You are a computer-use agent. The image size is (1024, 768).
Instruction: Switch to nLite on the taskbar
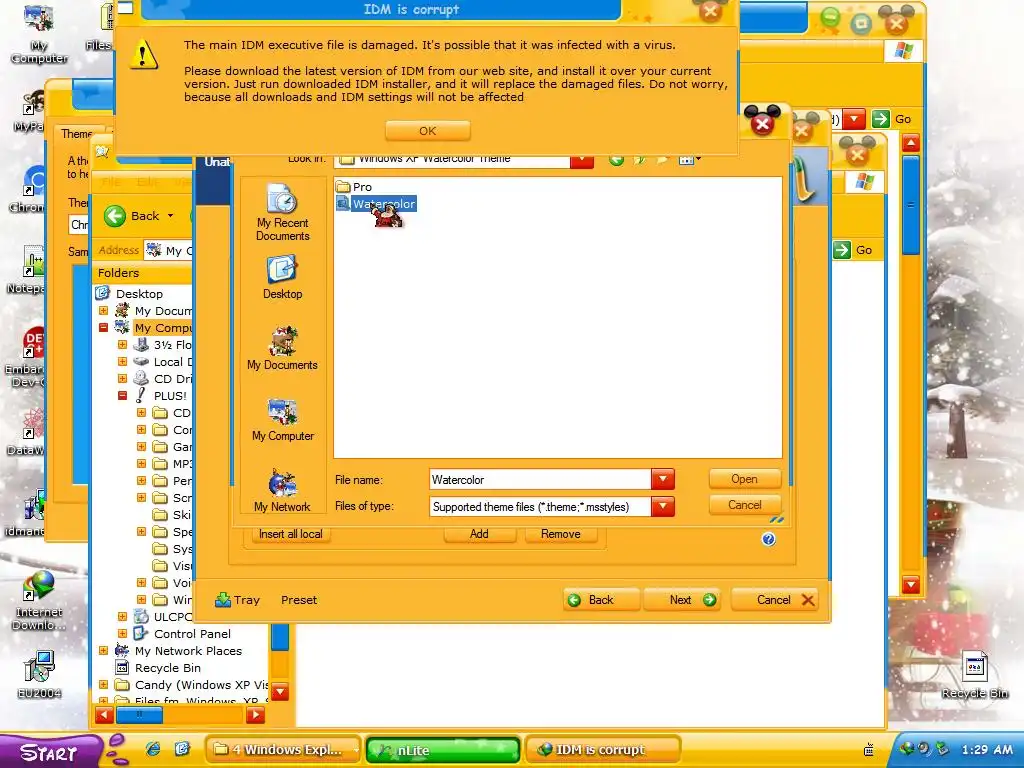(443, 750)
